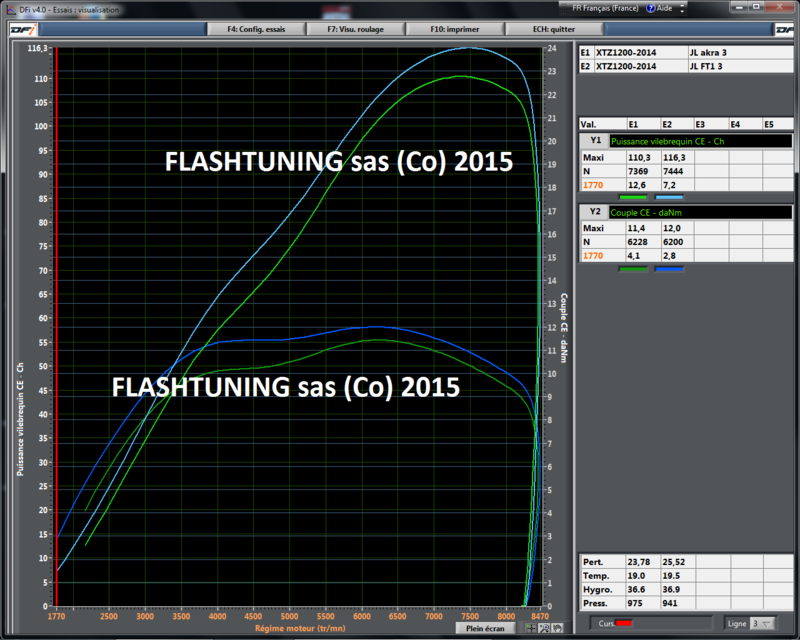Click the Y2 axis label button
The height and width of the screenshot is (640, 800).
point(595,212)
